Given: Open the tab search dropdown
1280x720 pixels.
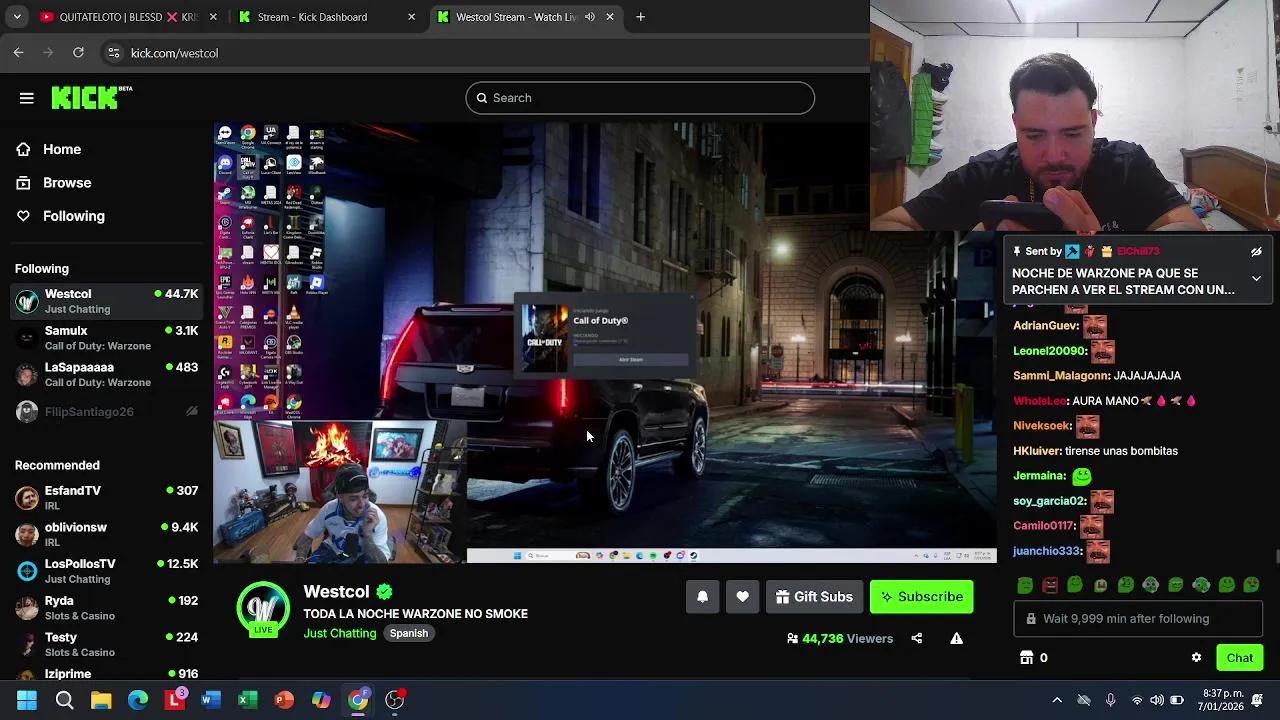Looking at the screenshot, I should pos(16,17).
